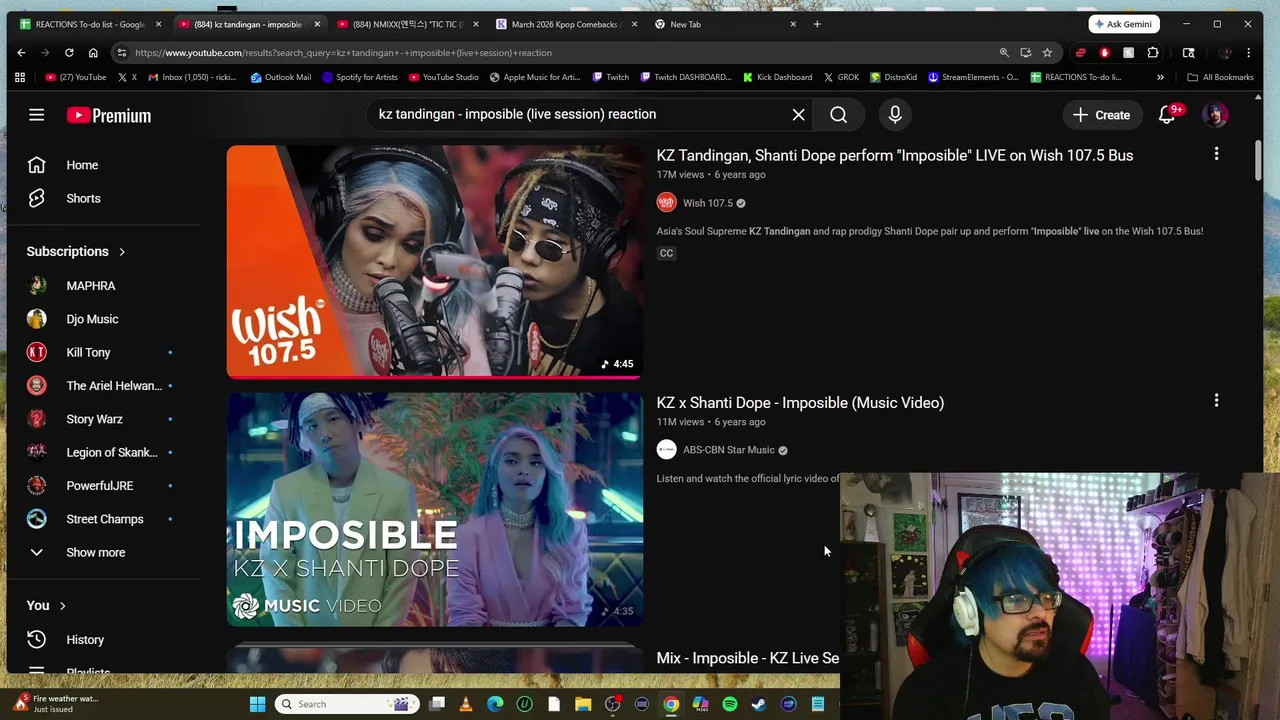Open the All Bookmarks folder
Screen dimensions: 1280x720
pos(1220,77)
